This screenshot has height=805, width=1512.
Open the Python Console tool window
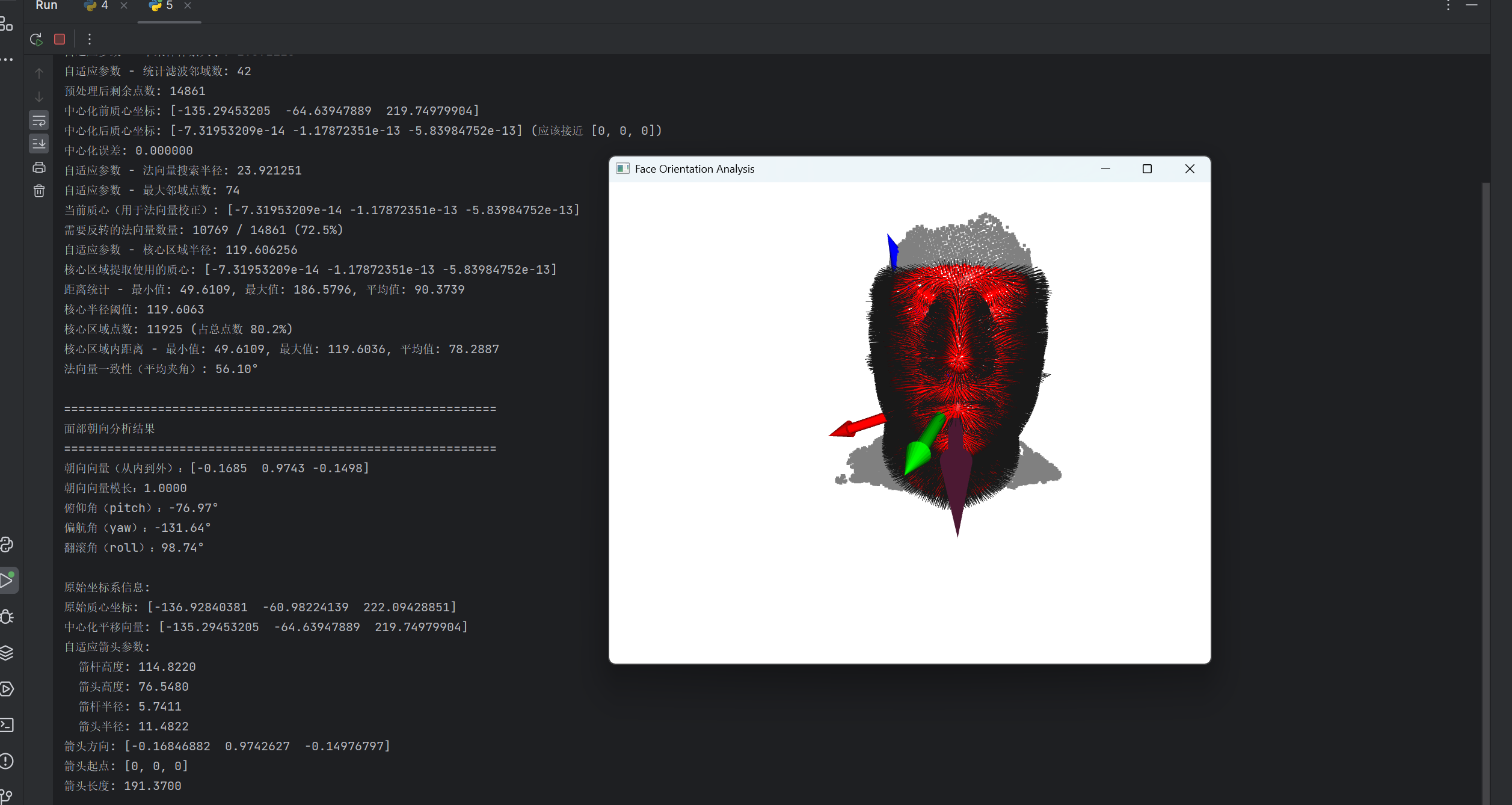7,544
